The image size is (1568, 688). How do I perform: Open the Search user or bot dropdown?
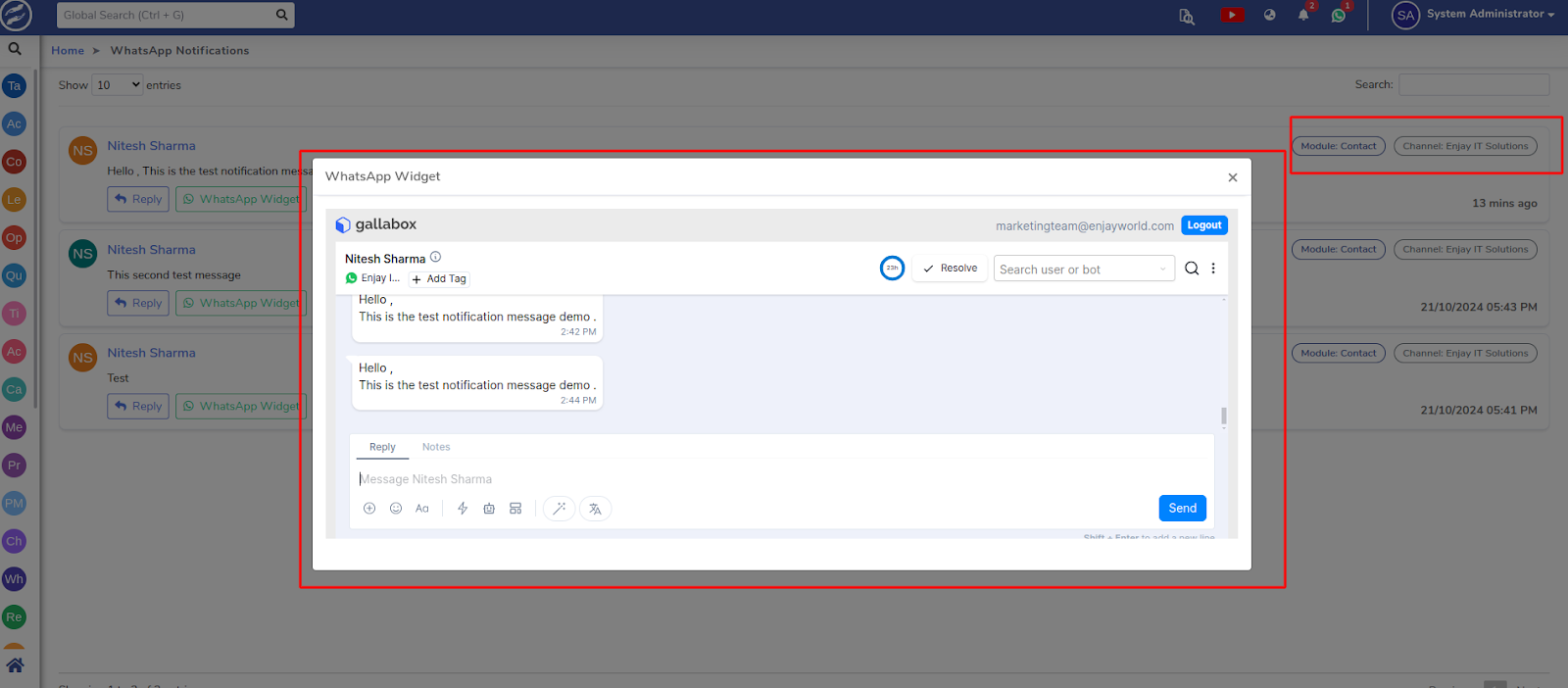pos(1084,269)
